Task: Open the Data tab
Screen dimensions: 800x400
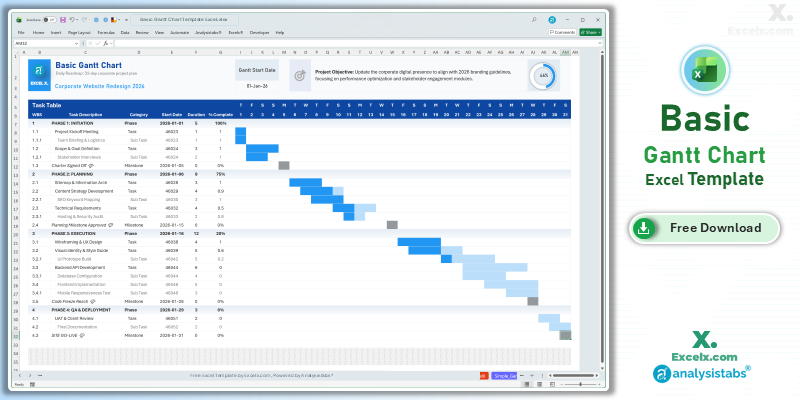Action: click(x=125, y=32)
